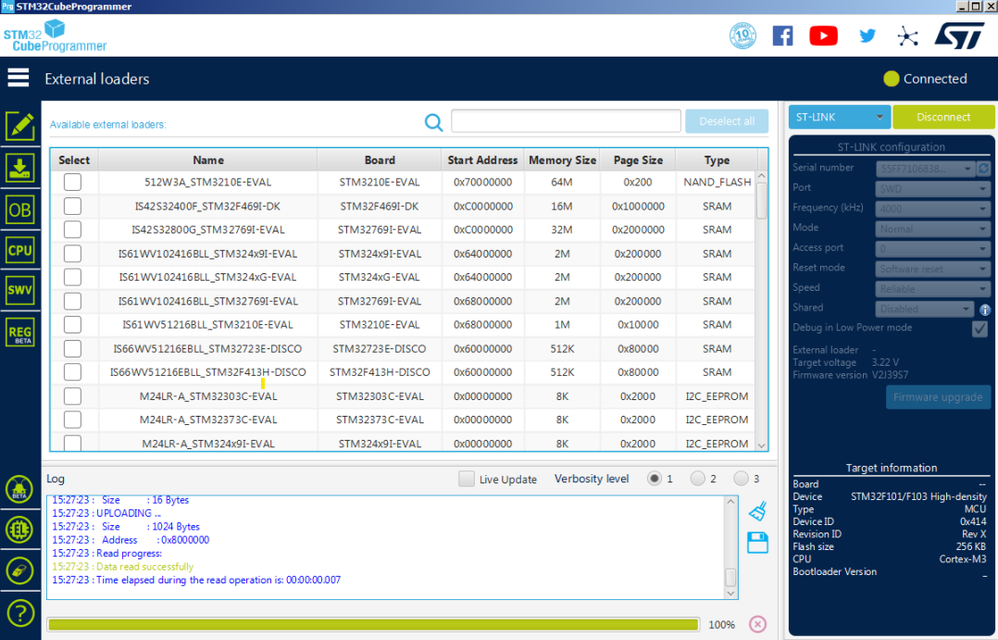Viewport: 998px width, 640px height.
Task: Open ST-LINK interface dropdown
Action: pos(840,117)
